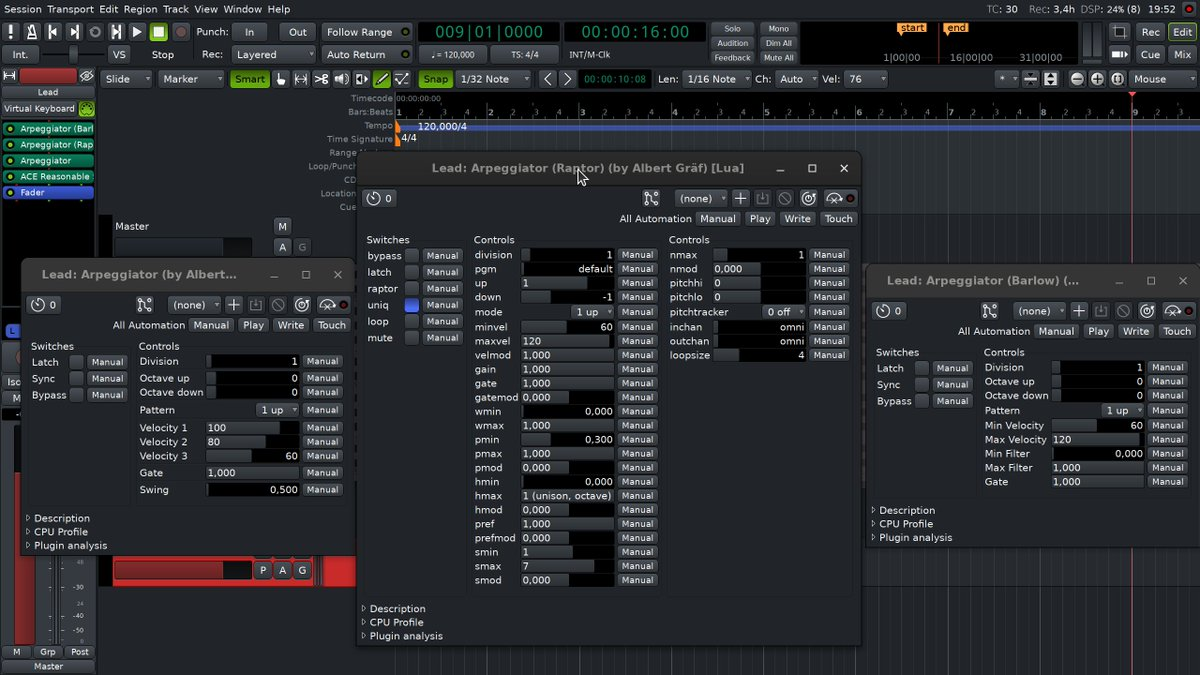Select the Range tool icon
Screen dimensions: 1200x675
pyautogui.click(x=301, y=79)
